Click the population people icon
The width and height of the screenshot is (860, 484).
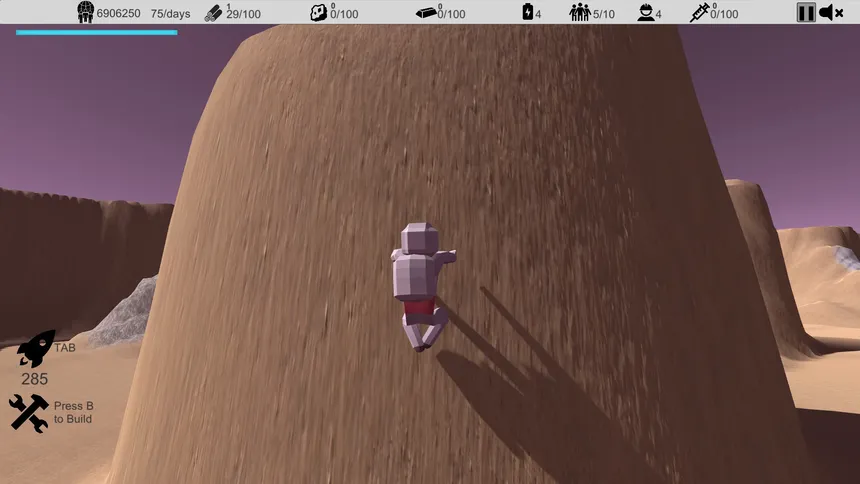pos(580,12)
